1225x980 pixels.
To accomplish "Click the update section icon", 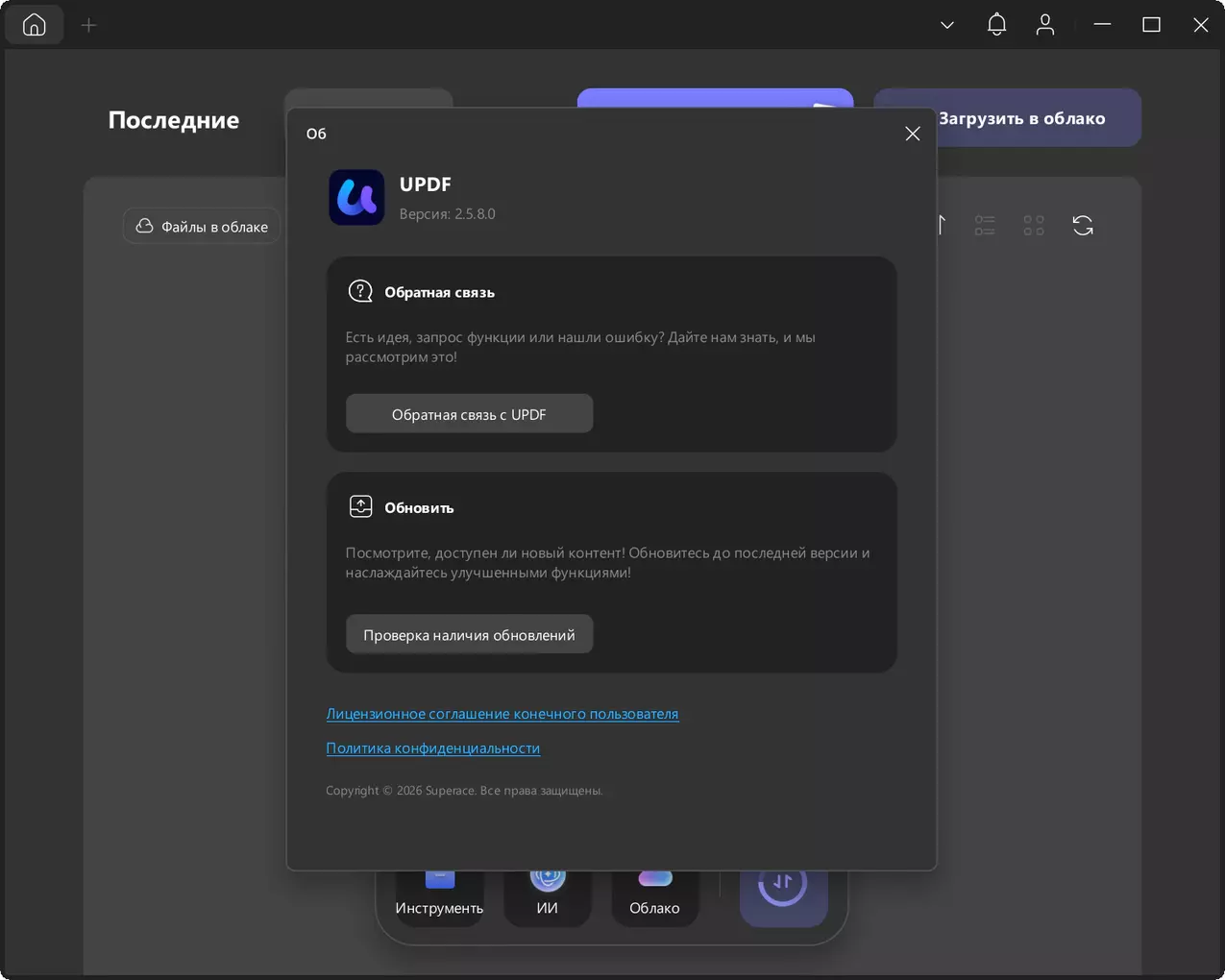I will pos(360,506).
